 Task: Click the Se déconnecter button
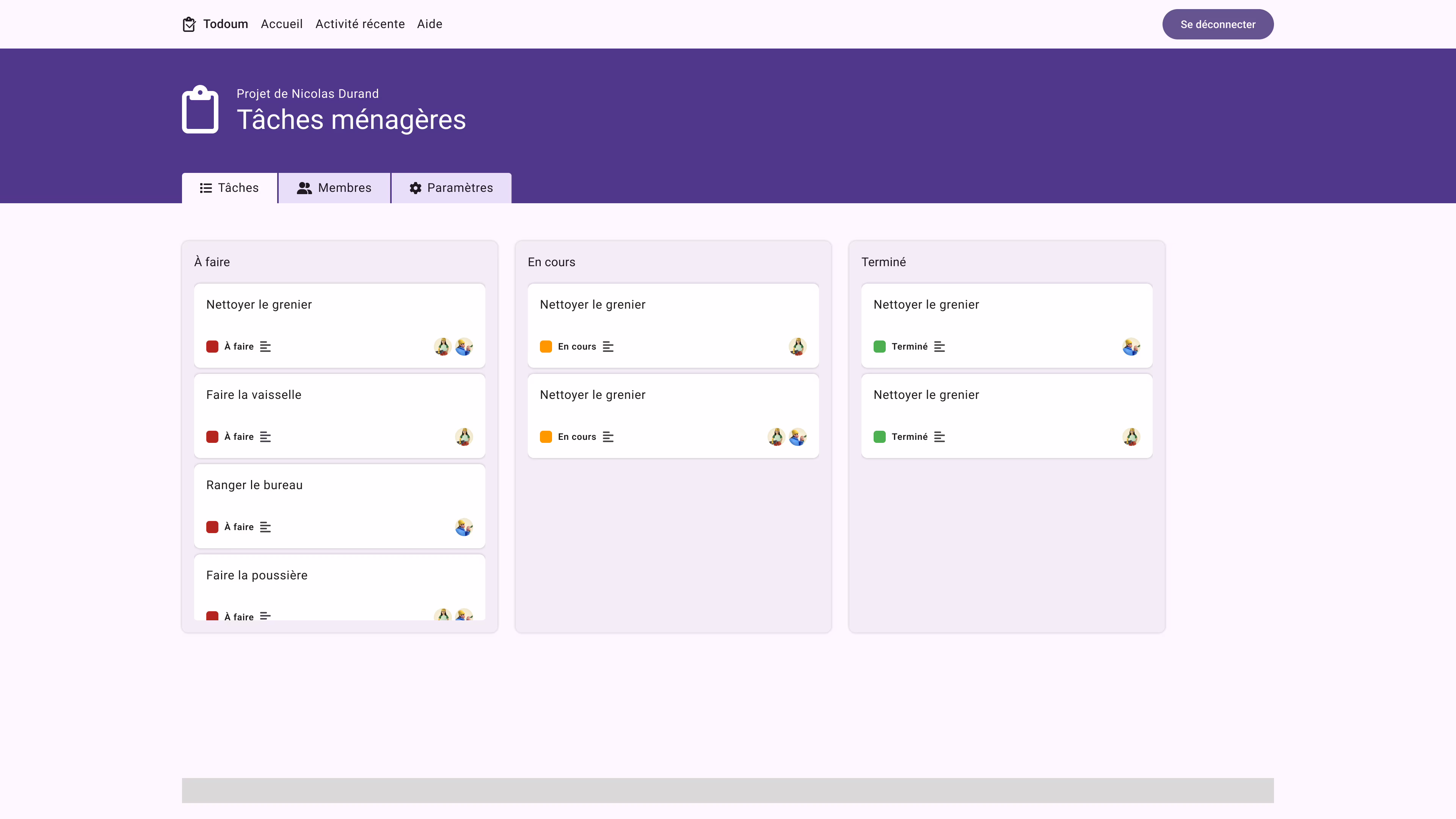1218,24
